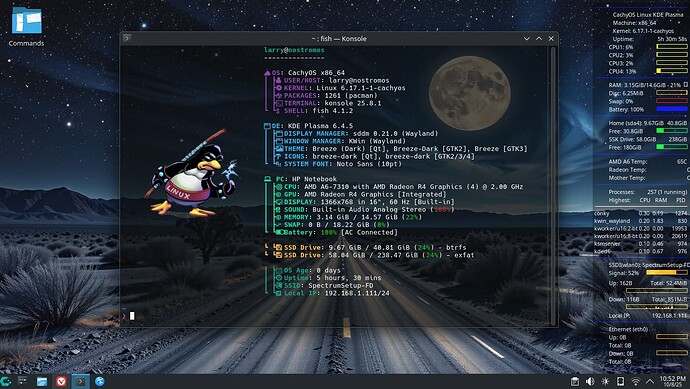Expand the hidden system tray icons arrow
690x389 pixels.
650,382
